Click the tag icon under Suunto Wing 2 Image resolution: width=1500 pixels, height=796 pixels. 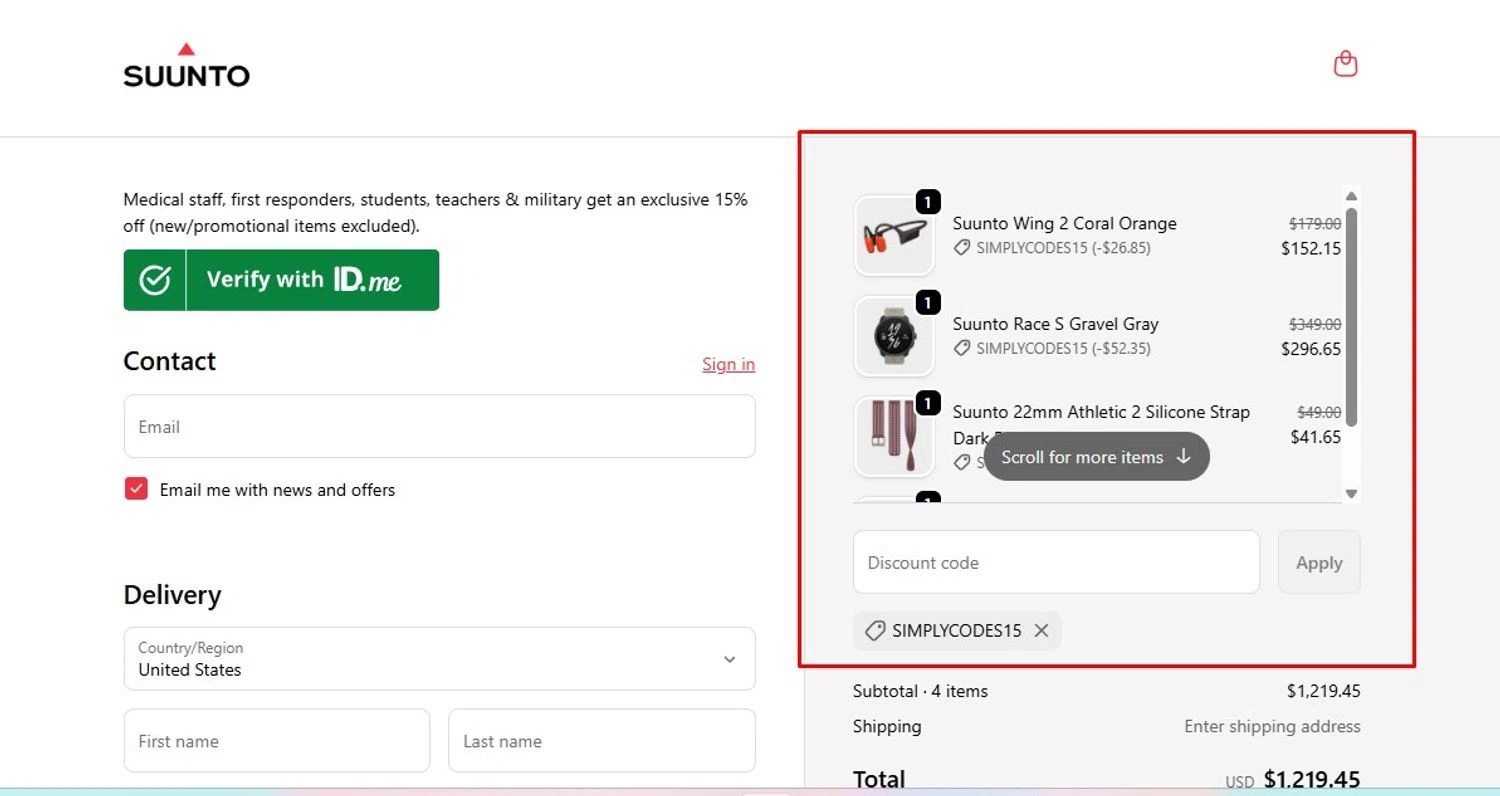tap(962, 247)
